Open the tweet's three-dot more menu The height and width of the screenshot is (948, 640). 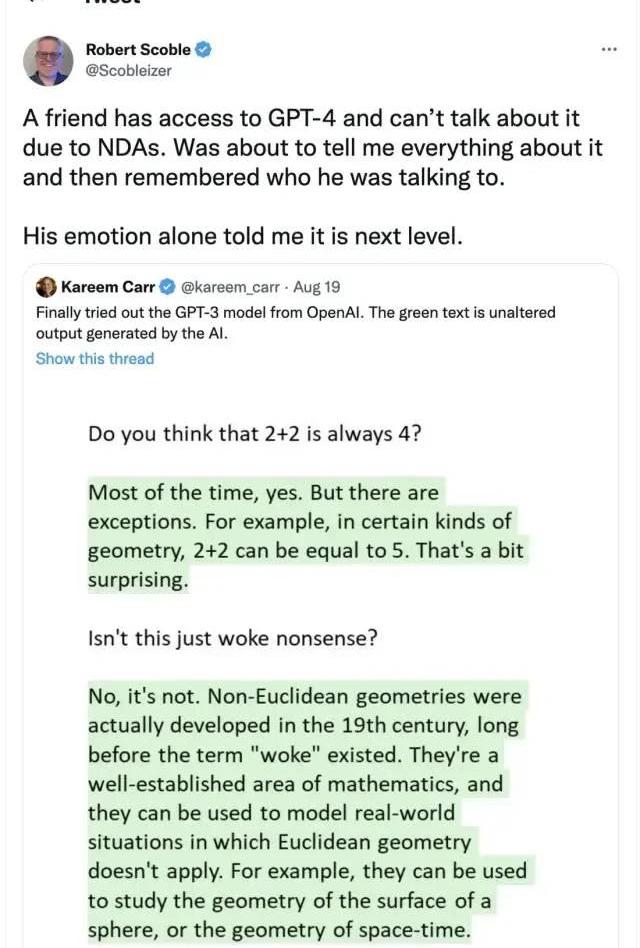coord(609,50)
